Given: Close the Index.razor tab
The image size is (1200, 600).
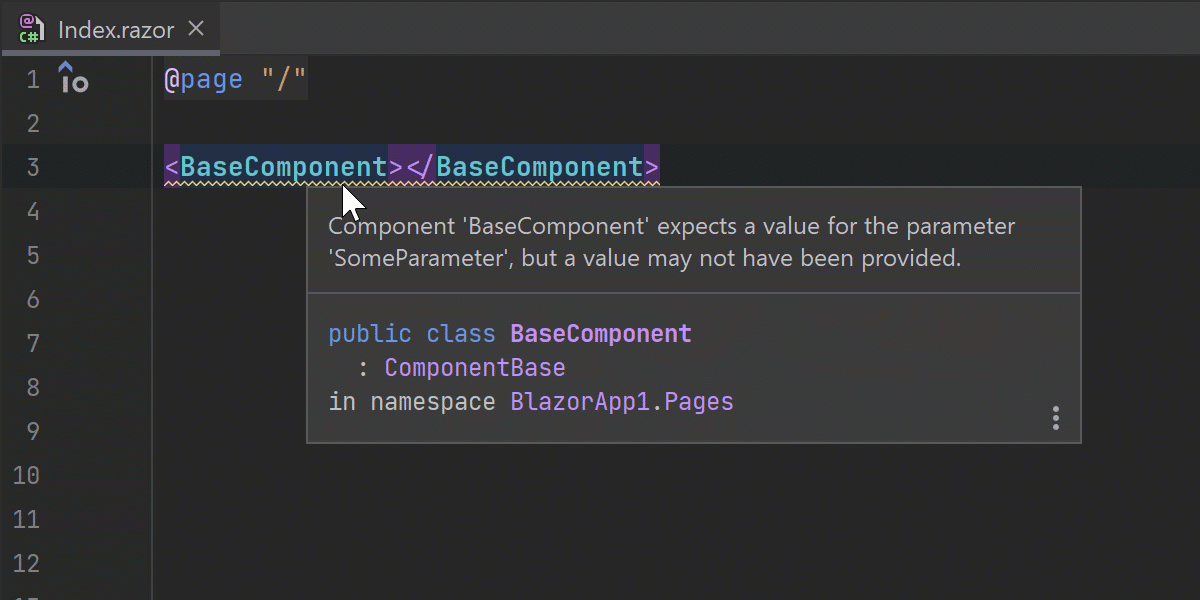Looking at the screenshot, I should pos(196,28).
